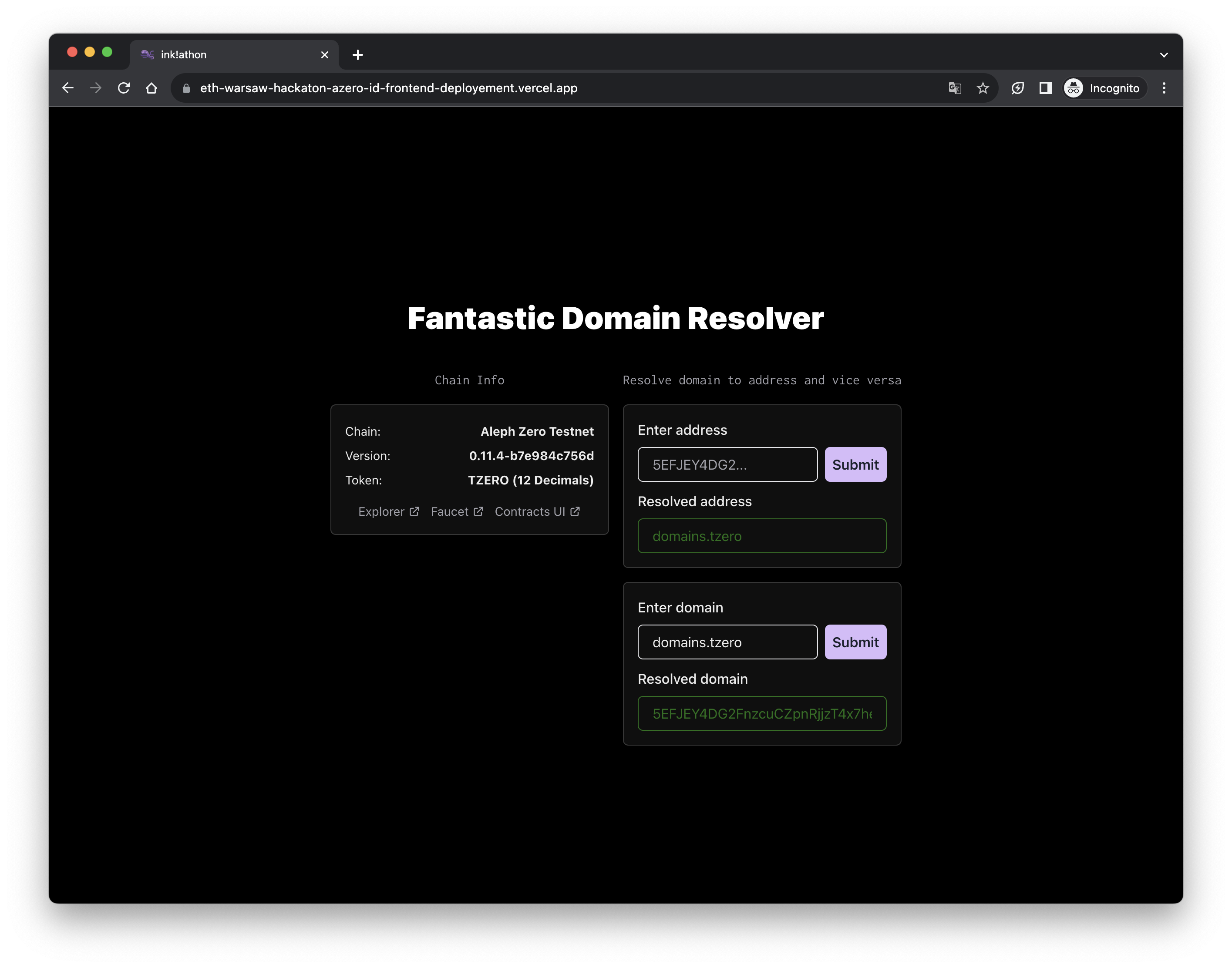Open the Contracts UI link
Viewport: 1232px width, 968px height.
tap(537, 512)
